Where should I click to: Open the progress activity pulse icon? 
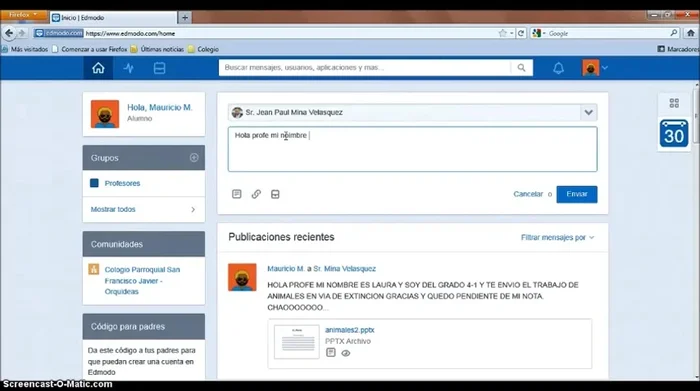(x=129, y=68)
